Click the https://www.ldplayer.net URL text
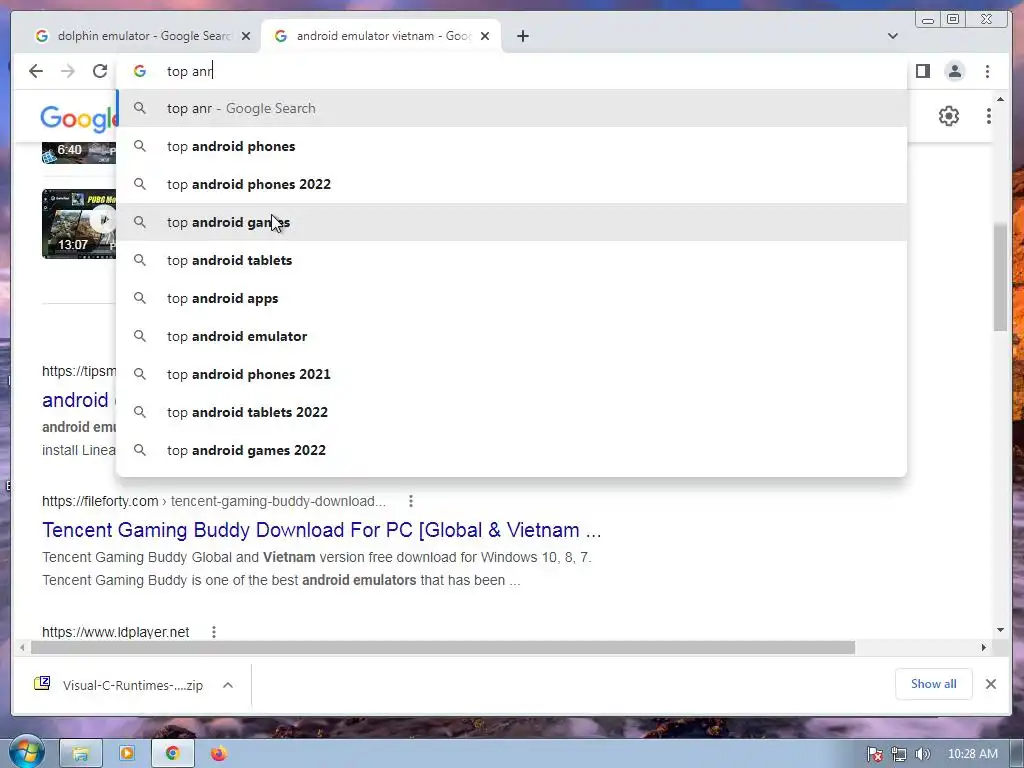 point(116,632)
